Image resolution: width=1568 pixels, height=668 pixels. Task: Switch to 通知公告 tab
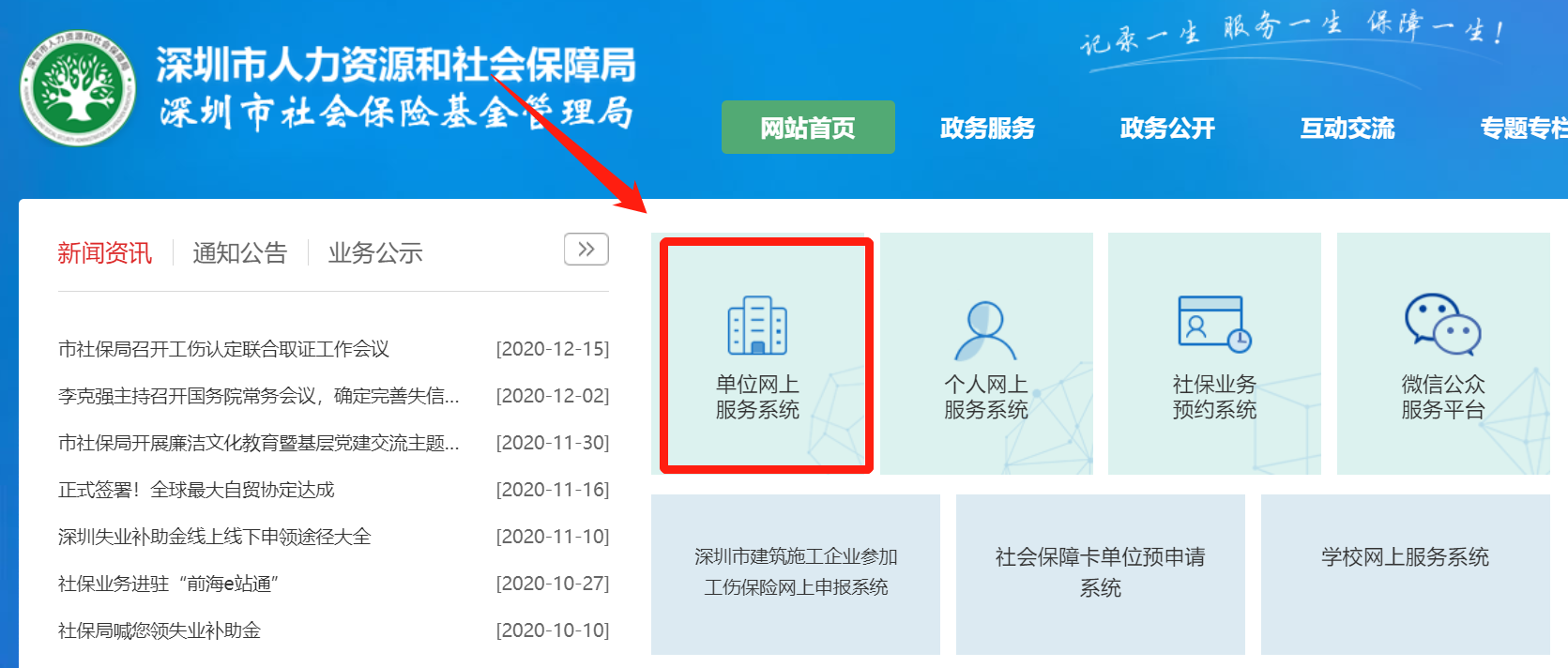(x=239, y=252)
